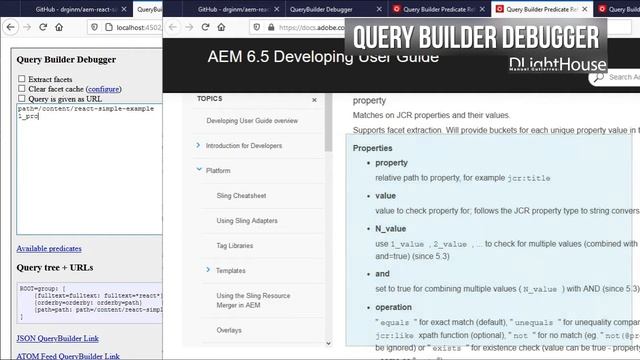This screenshot has width=640, height=360.
Task: Close first Query Builder Predicate tab
Action: tap(482, 9)
